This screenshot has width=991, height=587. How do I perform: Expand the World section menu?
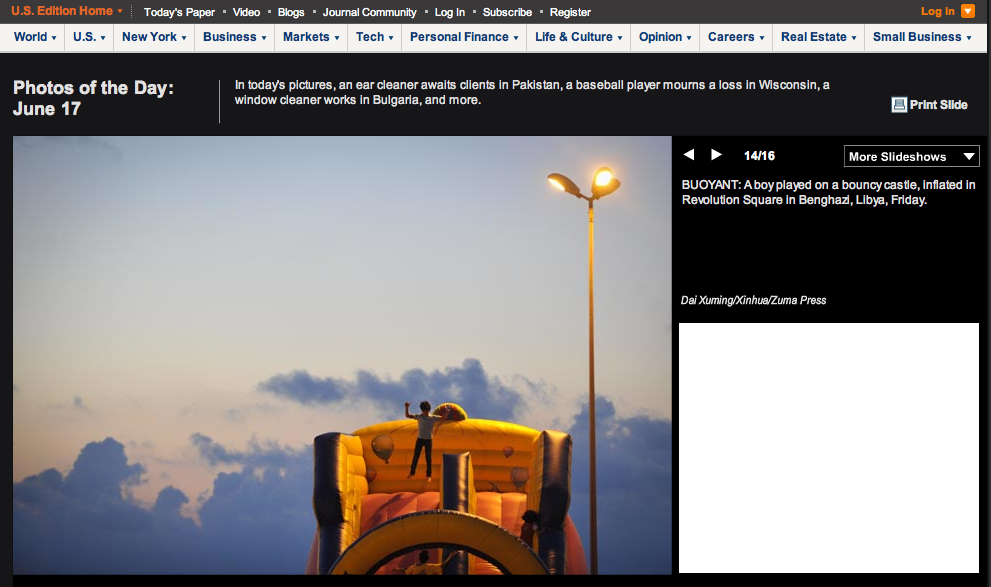[x=35, y=37]
